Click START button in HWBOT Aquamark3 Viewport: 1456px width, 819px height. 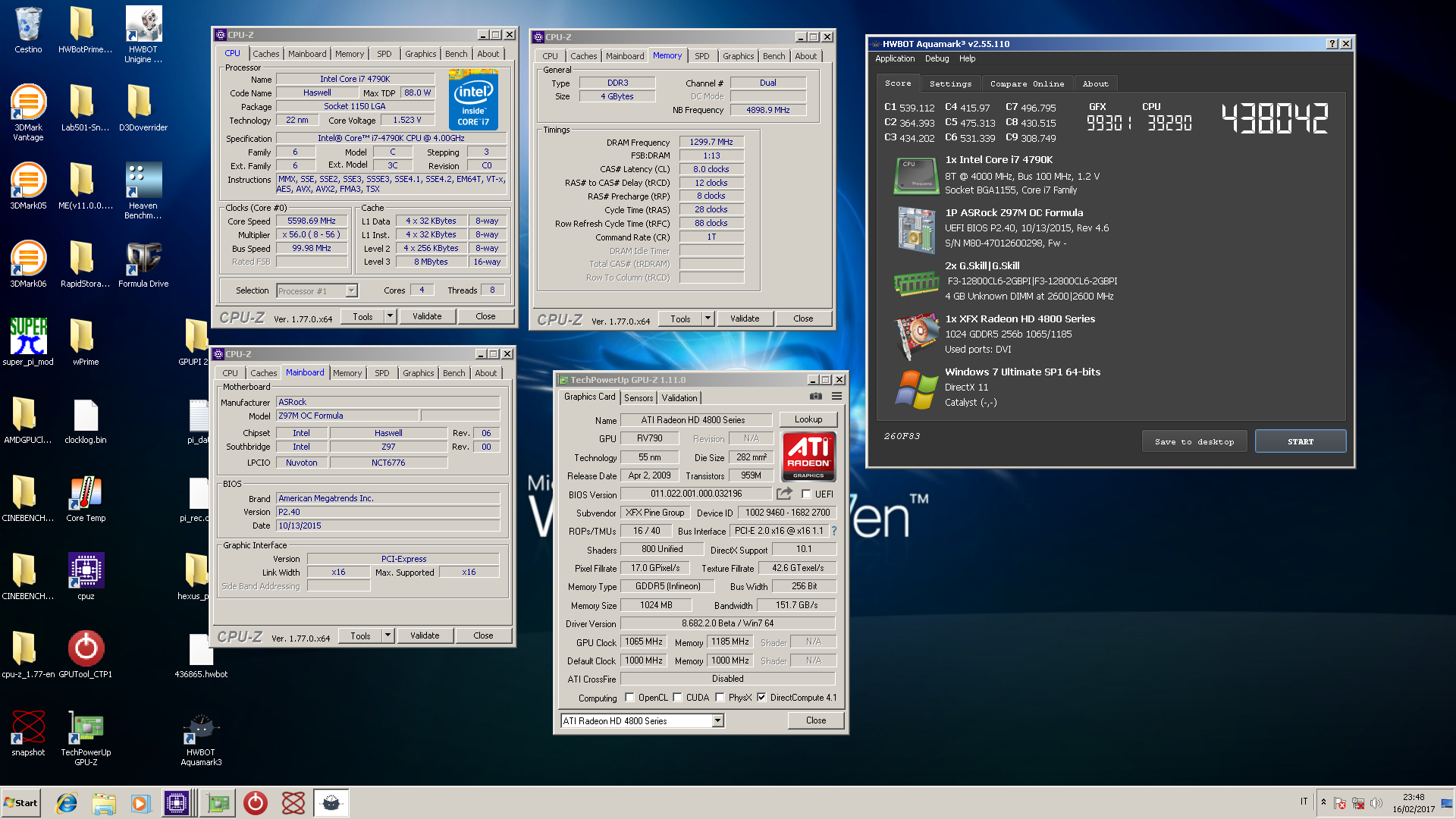[1301, 441]
